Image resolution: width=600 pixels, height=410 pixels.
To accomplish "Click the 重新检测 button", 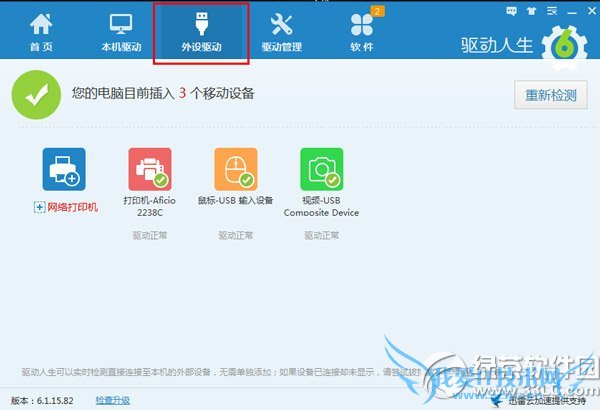I will pos(551,95).
